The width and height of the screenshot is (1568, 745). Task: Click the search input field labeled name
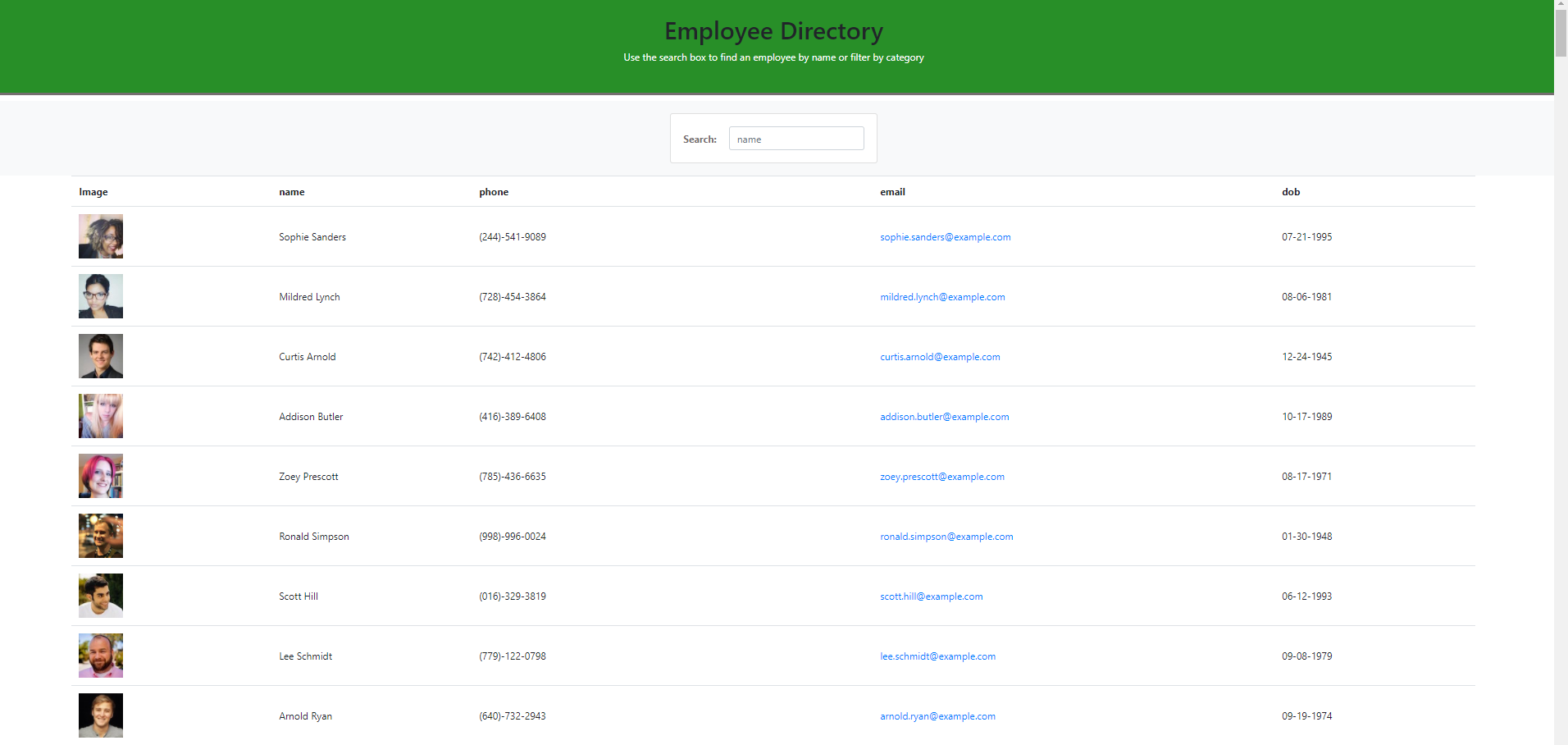click(x=795, y=138)
